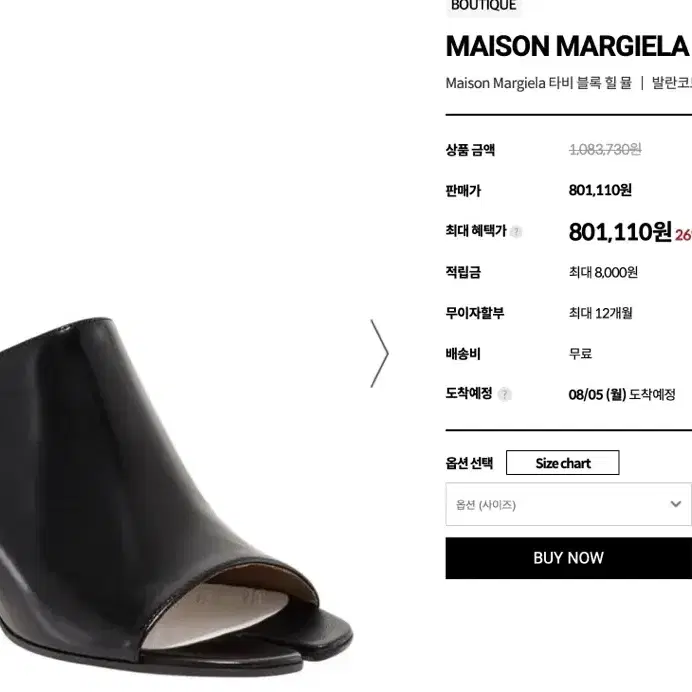Advance to the next product image arrow
Viewport: 692px width, 692px height.
click(380, 354)
